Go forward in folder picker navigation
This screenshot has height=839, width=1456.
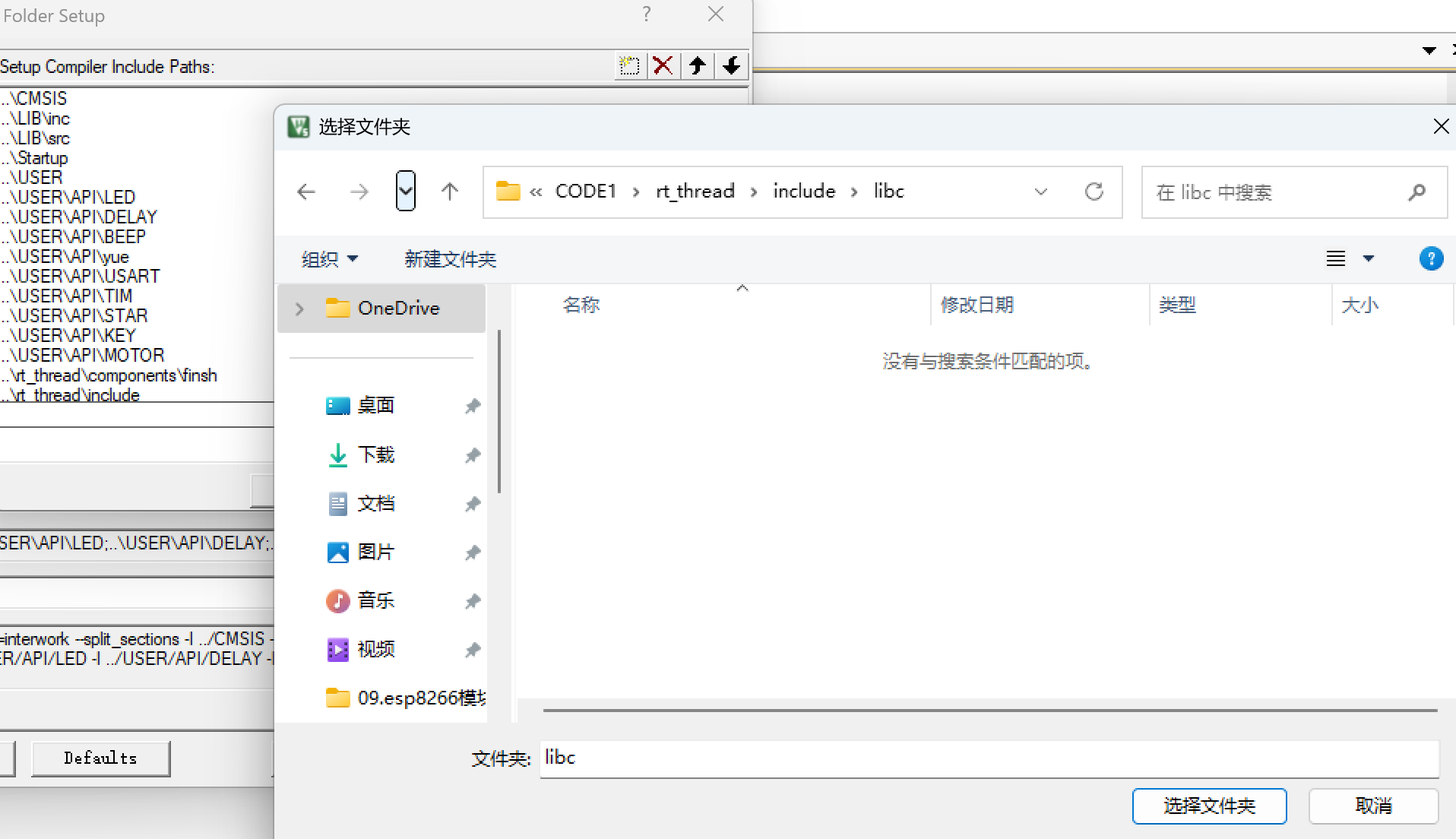(x=359, y=192)
